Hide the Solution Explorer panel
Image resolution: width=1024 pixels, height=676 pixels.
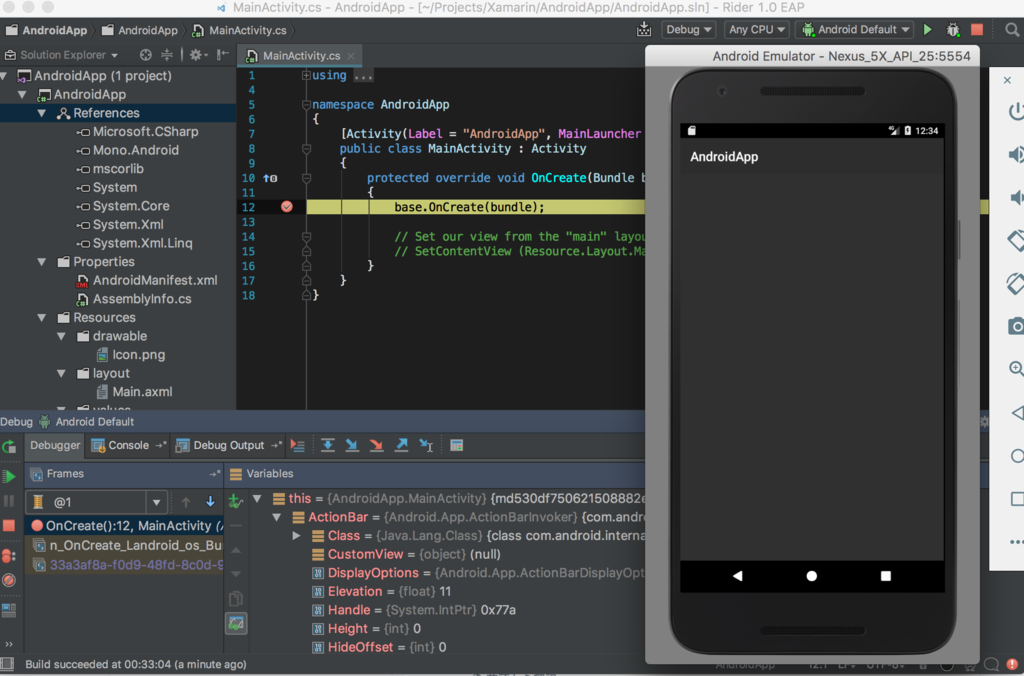[223, 55]
